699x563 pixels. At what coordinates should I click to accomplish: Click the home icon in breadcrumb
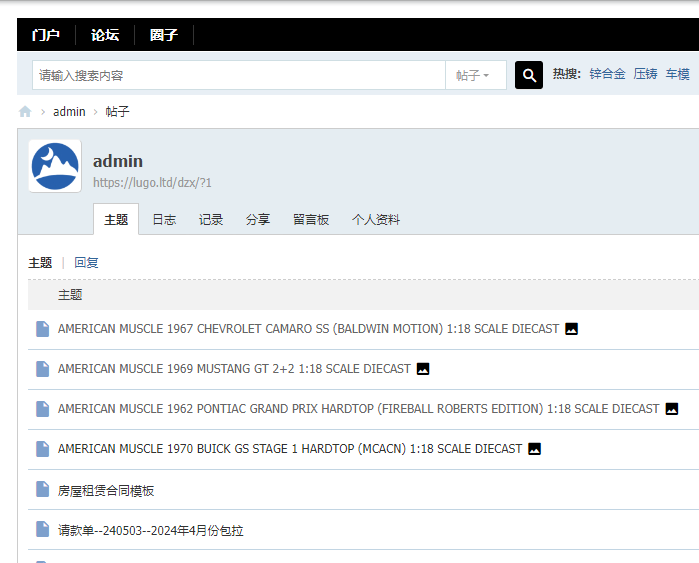pos(25,112)
